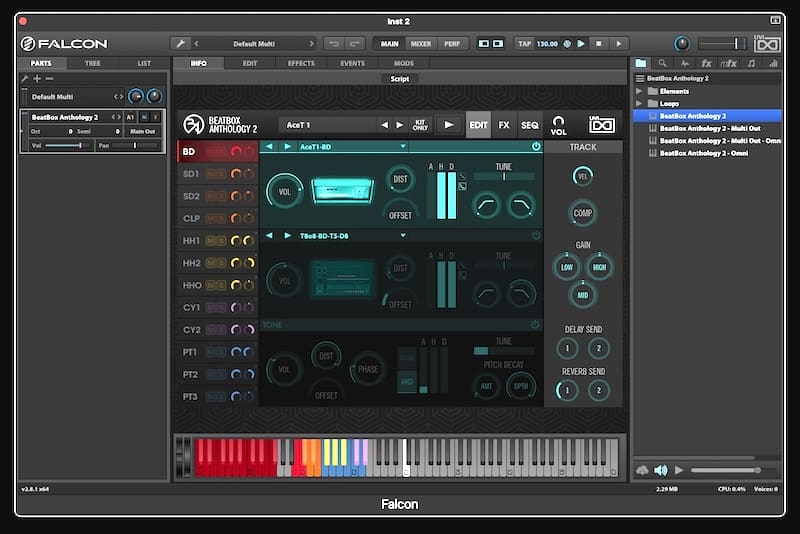Expand the Loops folder

coord(639,104)
